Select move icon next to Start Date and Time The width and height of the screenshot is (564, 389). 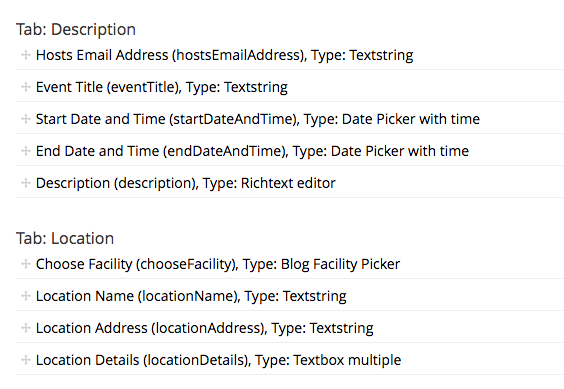pyautogui.click(x=26, y=119)
